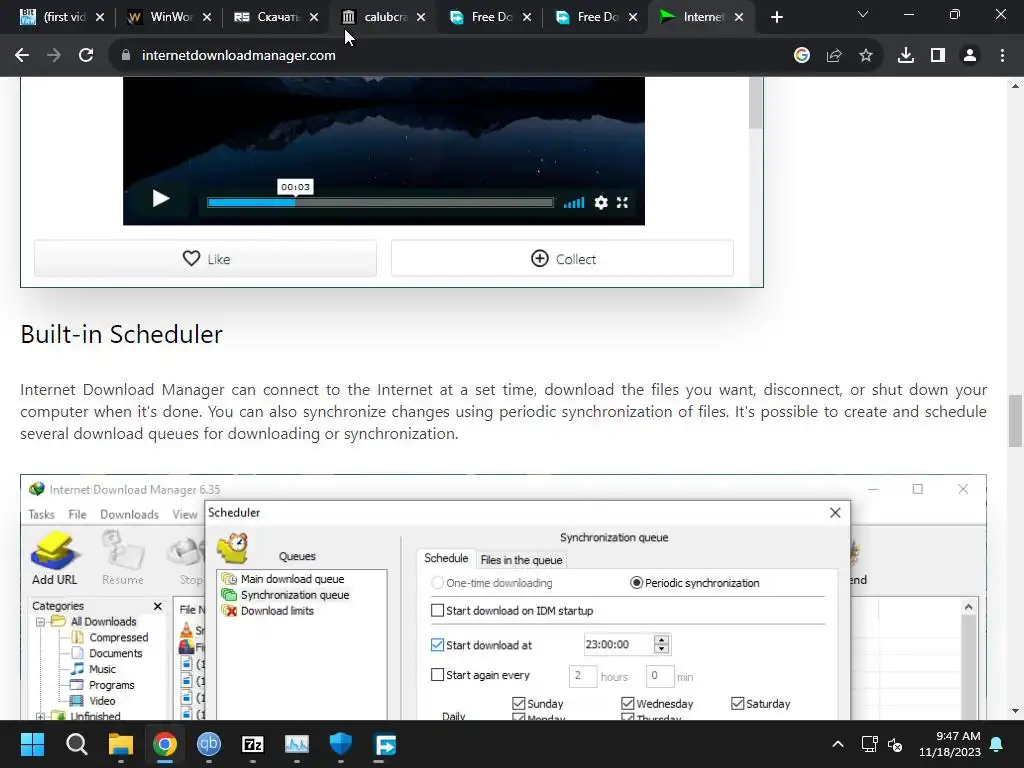
Task: Close the WinWor tab
Action: point(207,18)
